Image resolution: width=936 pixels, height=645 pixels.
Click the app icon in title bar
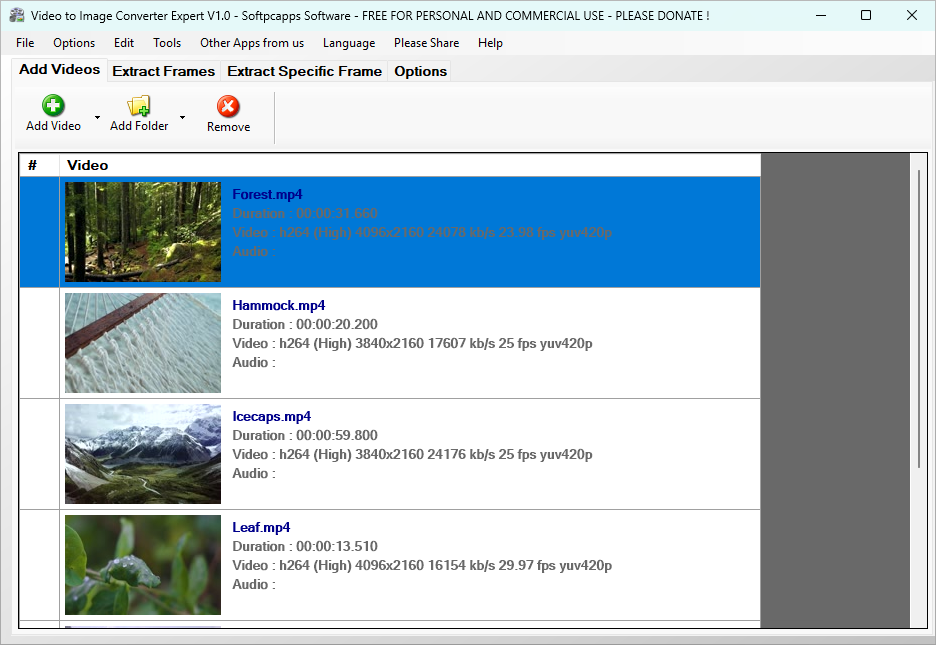pyautogui.click(x=17, y=15)
